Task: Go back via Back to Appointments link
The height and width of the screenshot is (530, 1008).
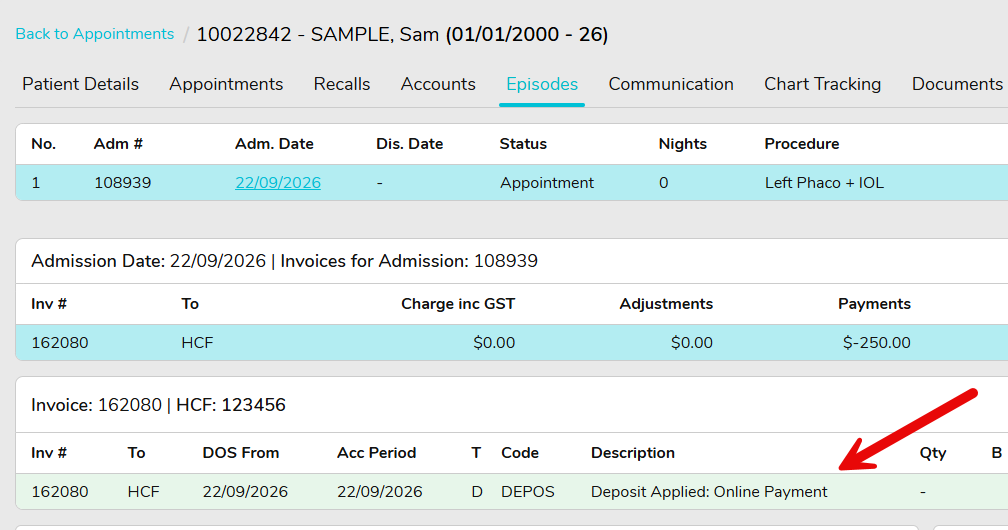Action: pyautogui.click(x=94, y=34)
